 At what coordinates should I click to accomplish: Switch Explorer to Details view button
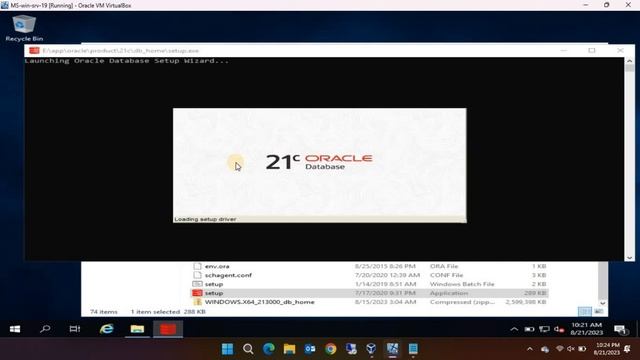pyautogui.click(x=584, y=311)
